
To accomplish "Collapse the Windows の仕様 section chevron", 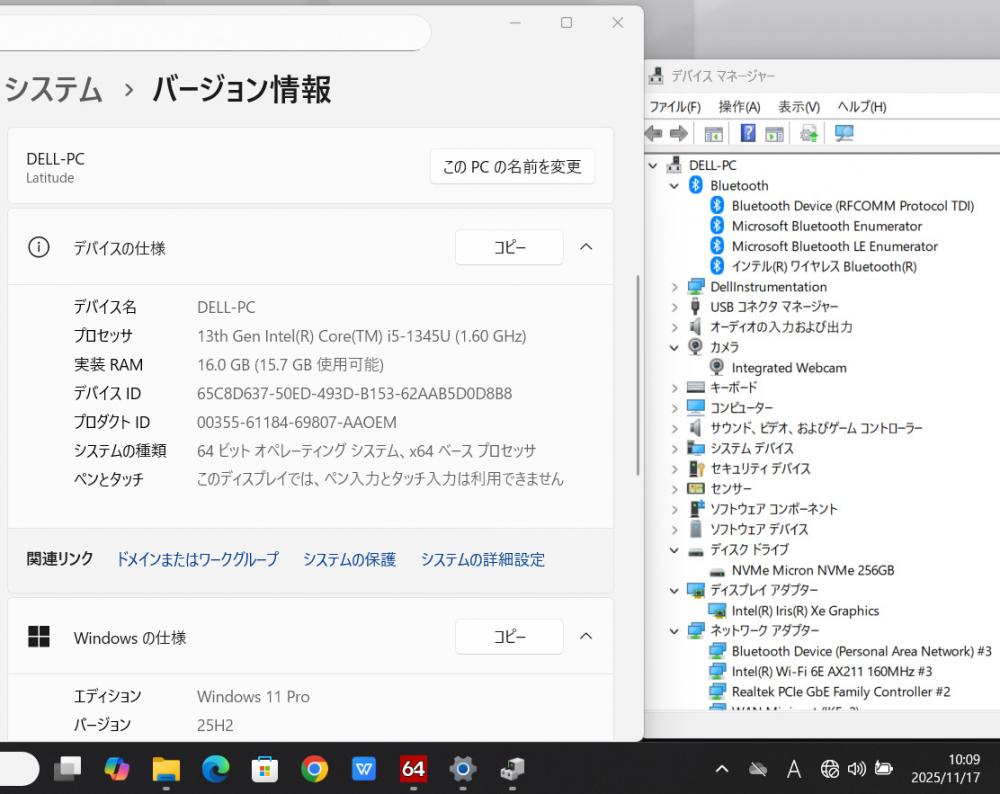I will (x=587, y=636).
